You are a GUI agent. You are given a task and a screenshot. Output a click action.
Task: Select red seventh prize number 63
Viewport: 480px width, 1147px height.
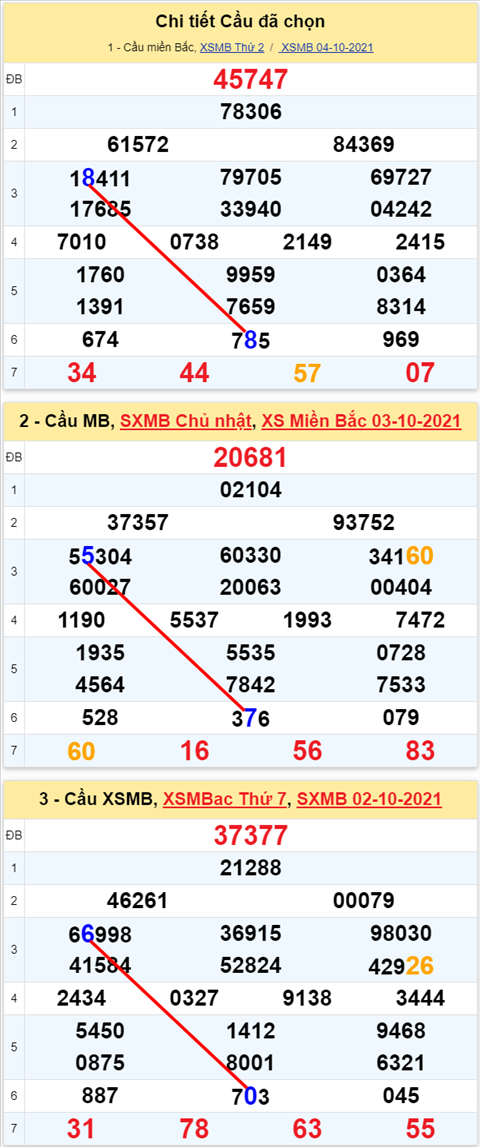click(x=307, y=1129)
